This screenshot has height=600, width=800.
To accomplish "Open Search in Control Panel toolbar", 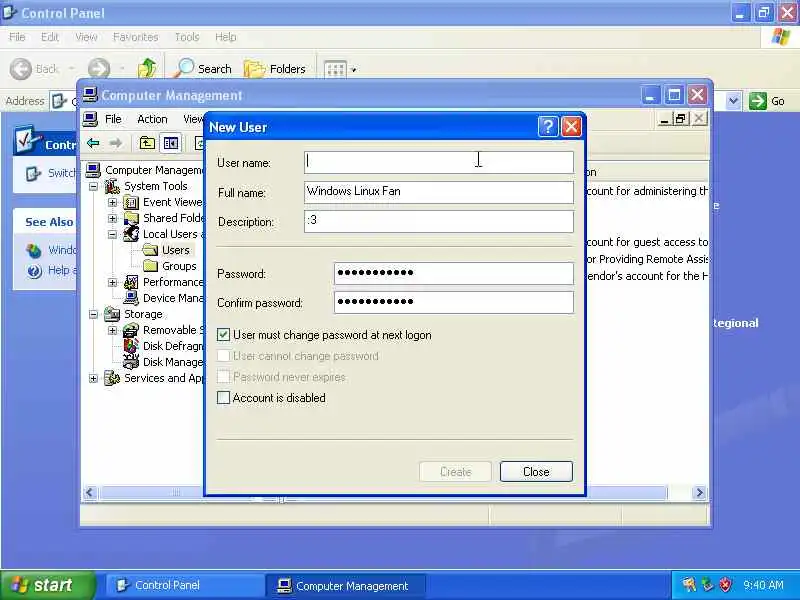I will [203, 69].
